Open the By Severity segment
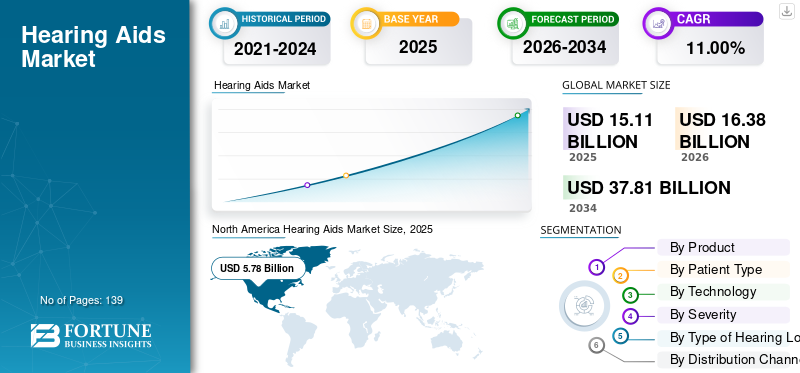The image size is (800, 373). coord(723,315)
